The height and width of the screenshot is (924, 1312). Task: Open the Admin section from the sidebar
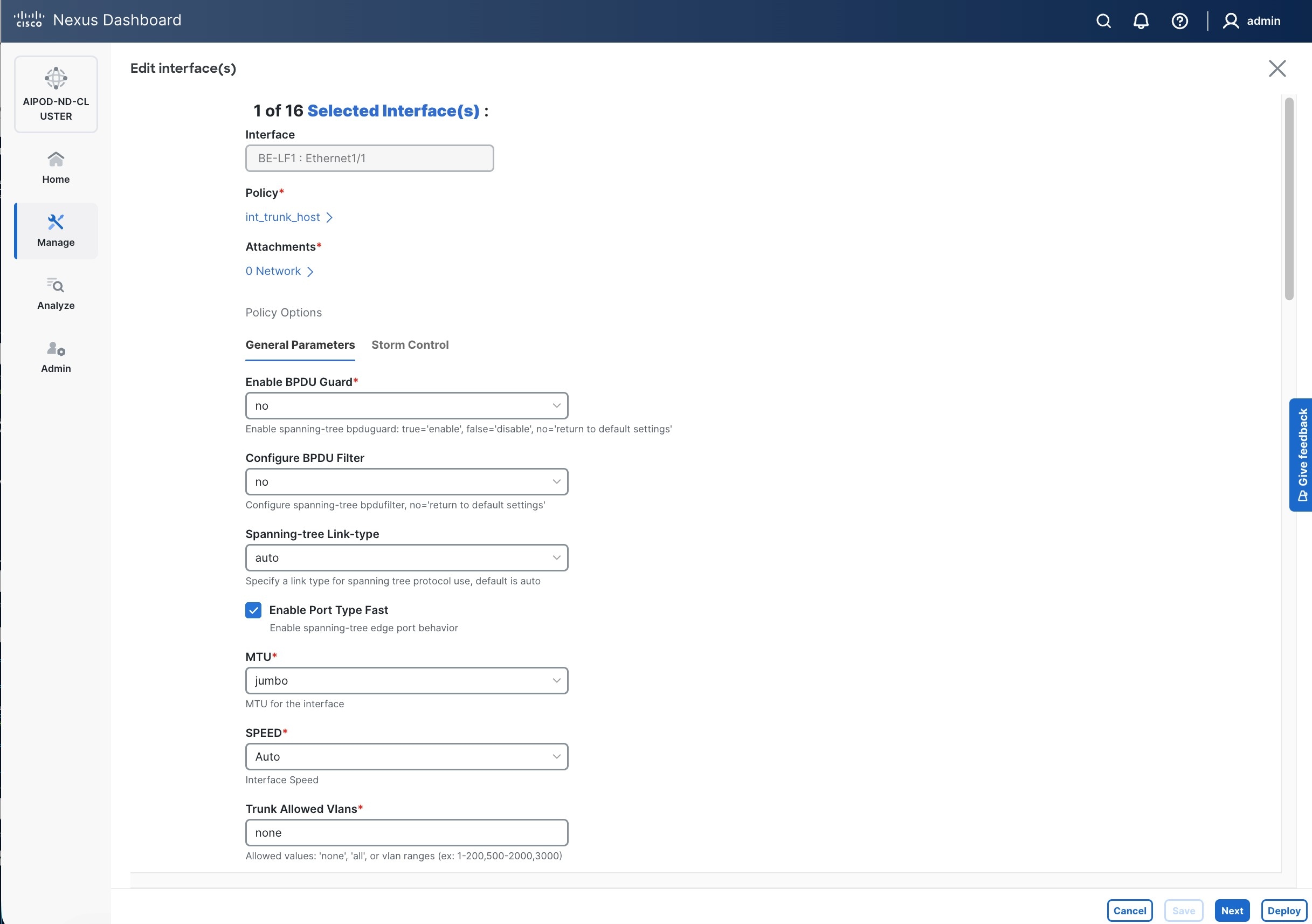click(x=55, y=356)
